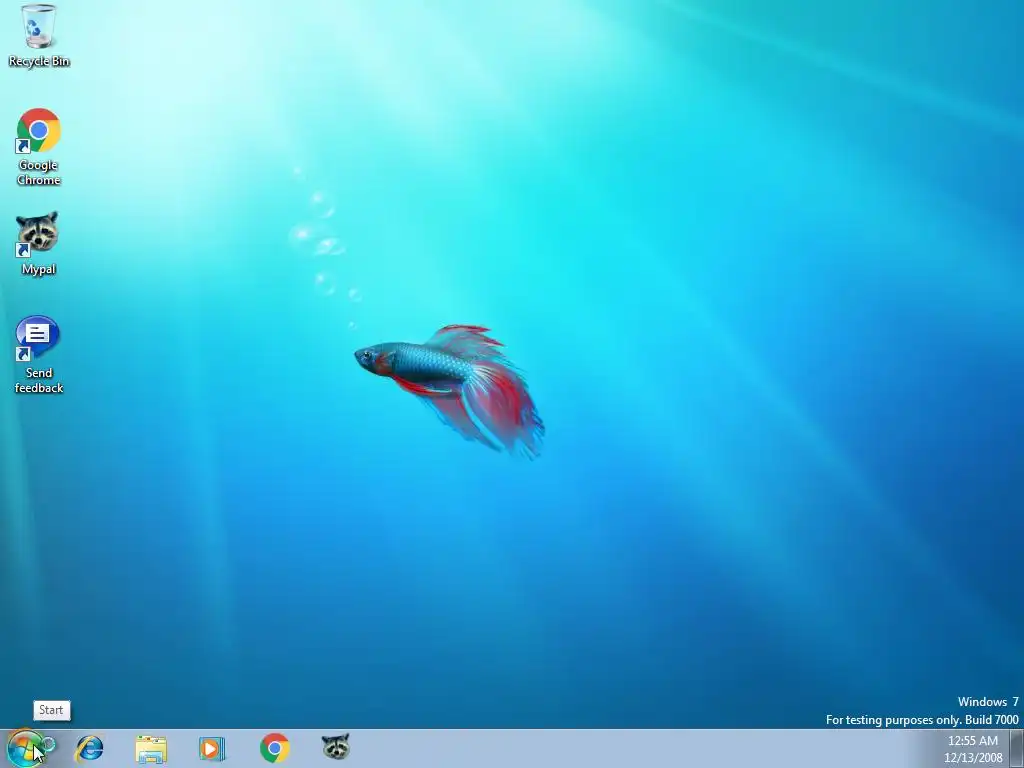
Task: Click the Show desktop button at taskbar end
Action: coord(1016,749)
